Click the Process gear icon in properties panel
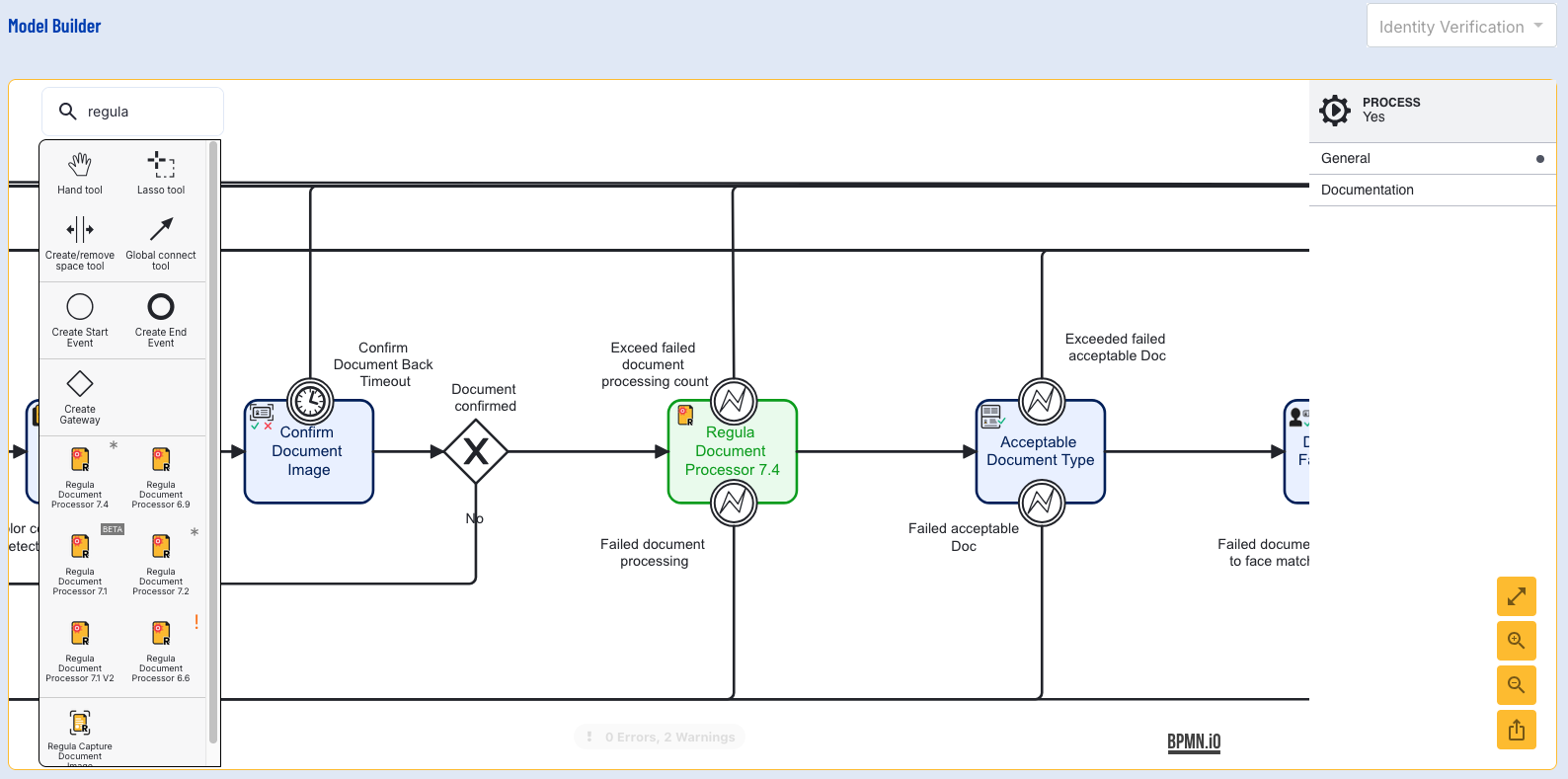1568x779 pixels. [x=1335, y=110]
